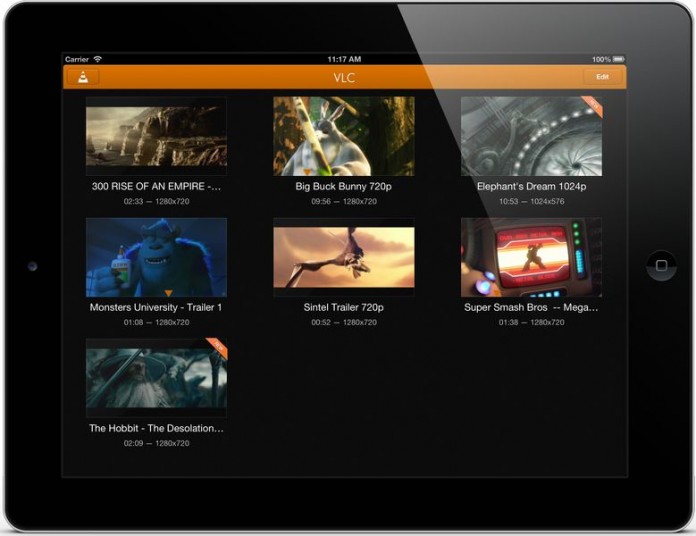This screenshot has height=536, width=696.
Task: Play the Big Buck Bunny 720p video thumbnail
Action: click(x=343, y=135)
